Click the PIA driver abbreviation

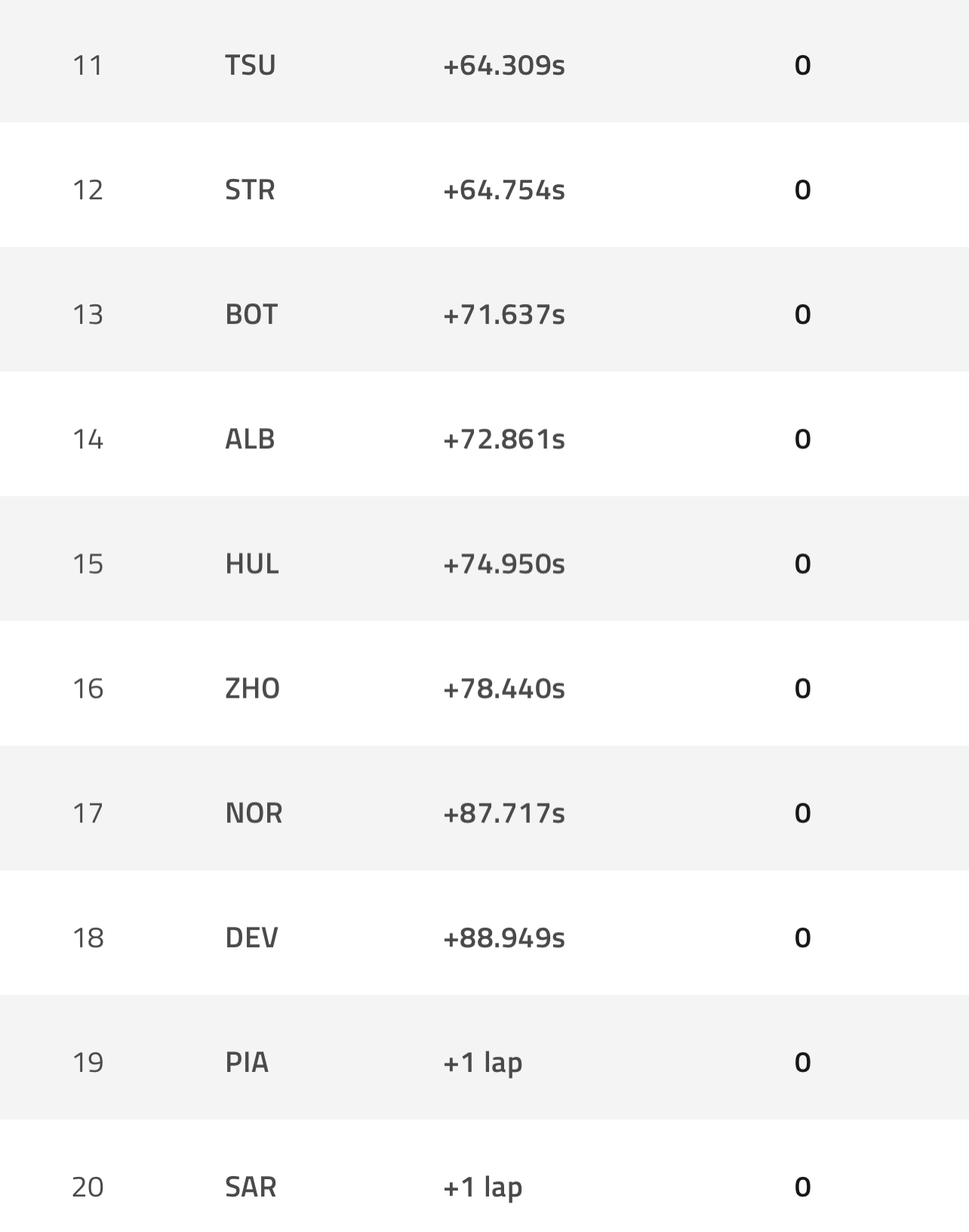pos(247,1062)
